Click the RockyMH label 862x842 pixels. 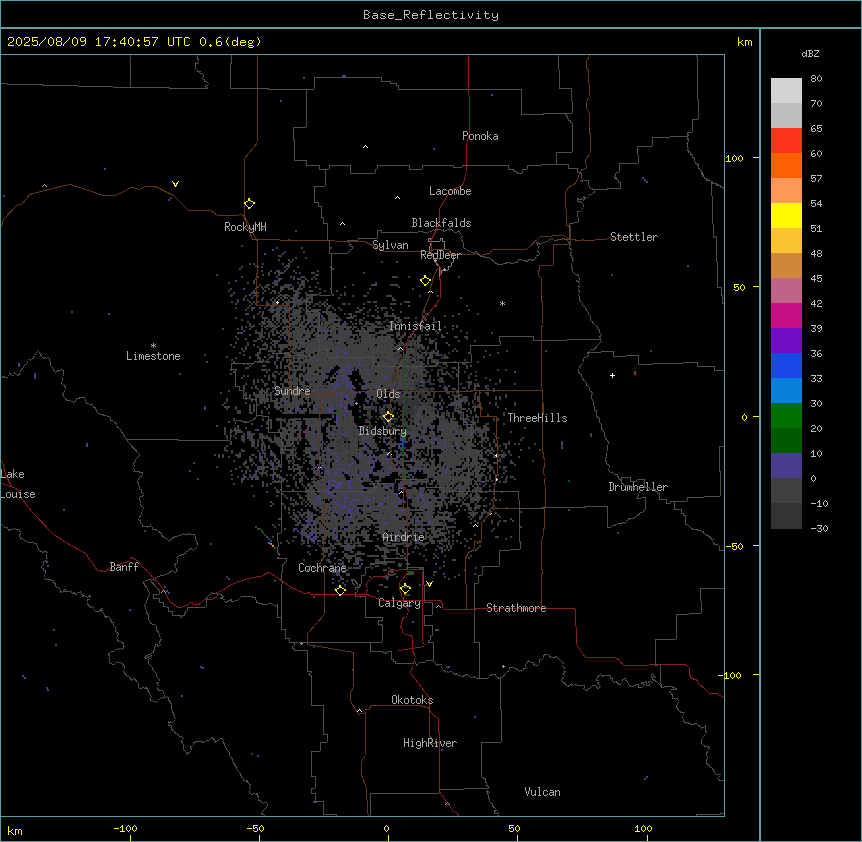coord(245,227)
